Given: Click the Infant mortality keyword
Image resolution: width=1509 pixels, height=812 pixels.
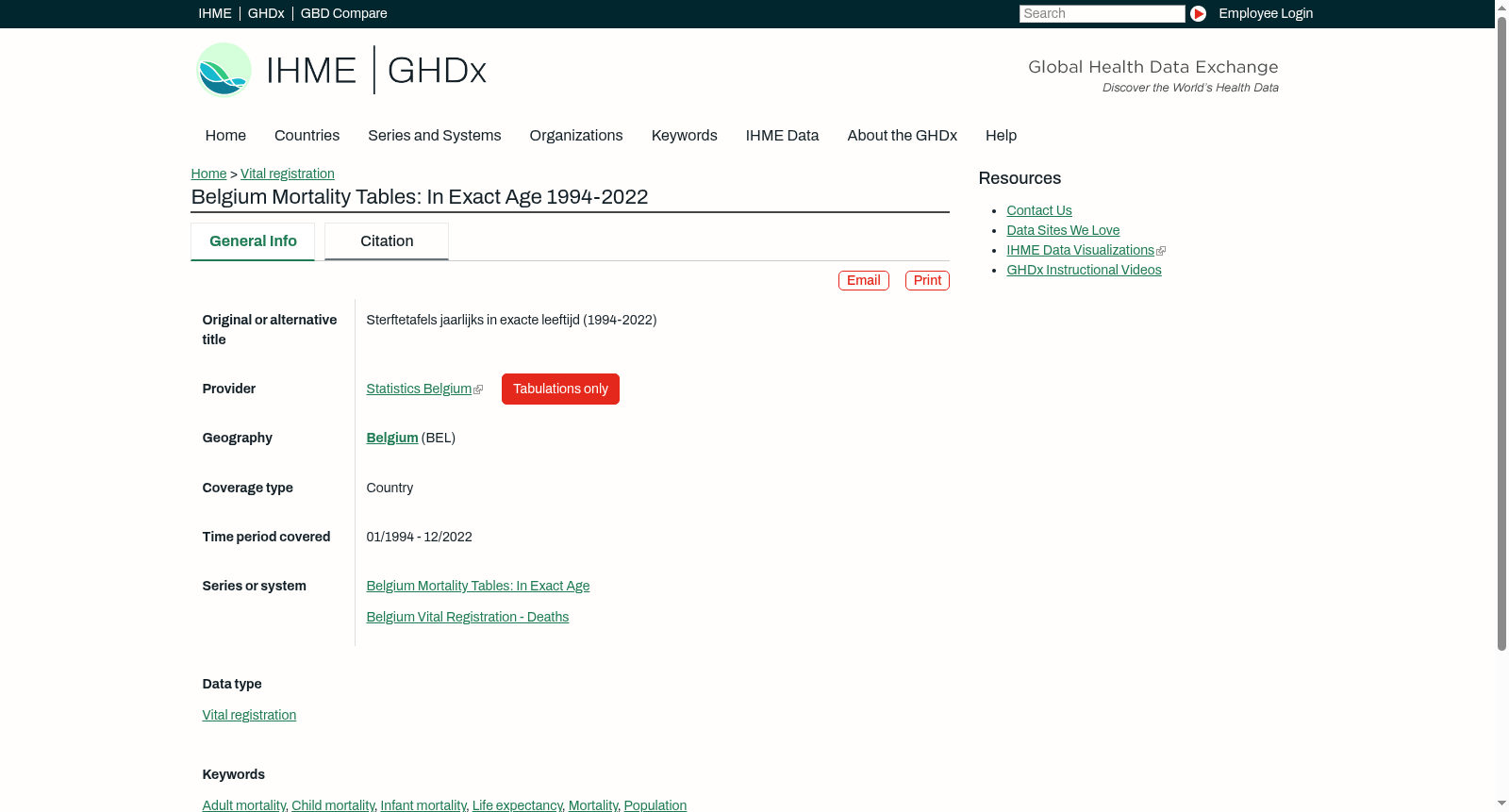Looking at the screenshot, I should tap(423, 805).
